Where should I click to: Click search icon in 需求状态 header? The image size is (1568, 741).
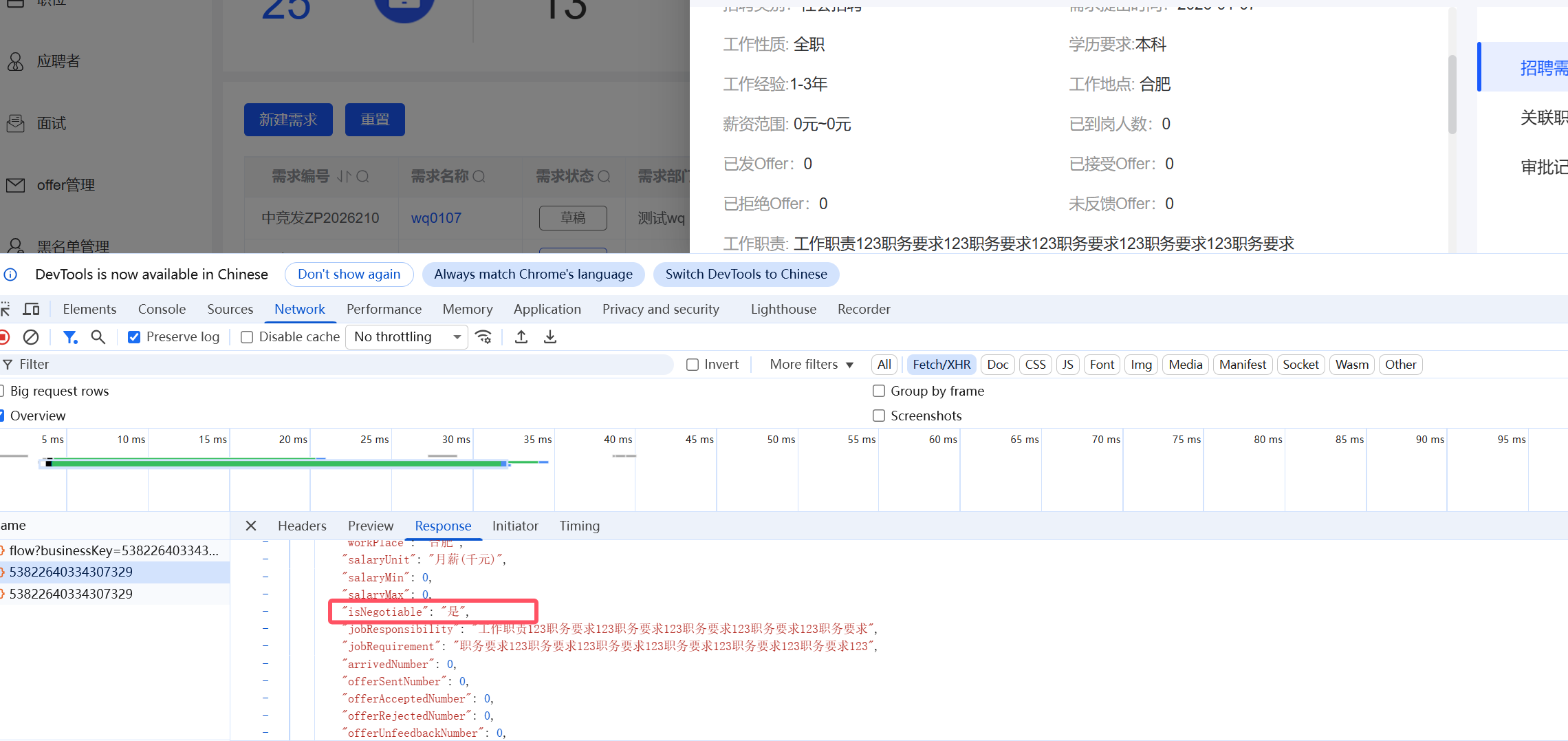point(604,177)
